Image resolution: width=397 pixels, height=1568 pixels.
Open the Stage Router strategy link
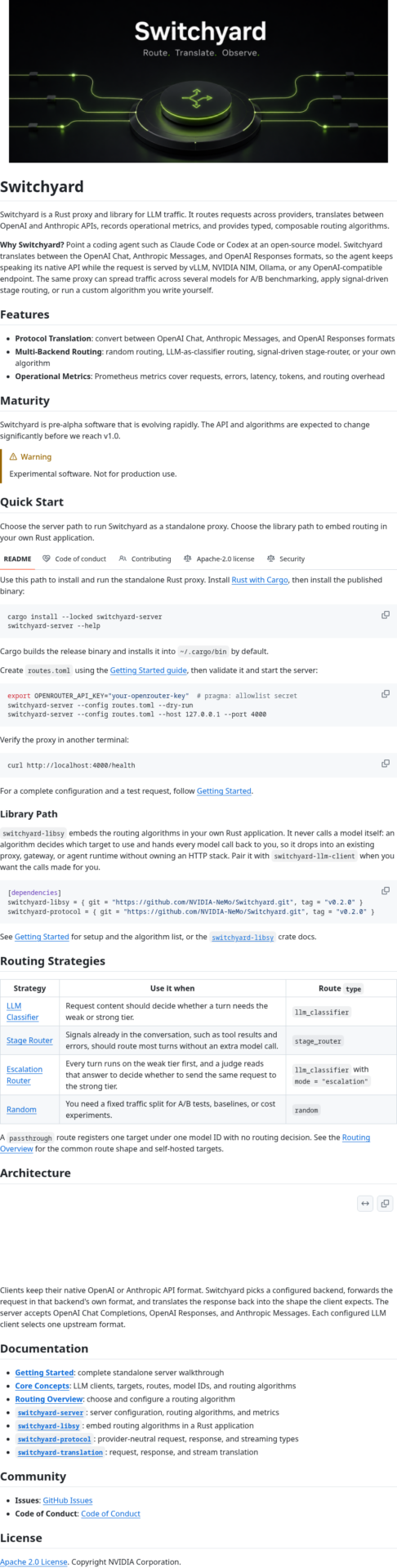pyautogui.click(x=29, y=1040)
